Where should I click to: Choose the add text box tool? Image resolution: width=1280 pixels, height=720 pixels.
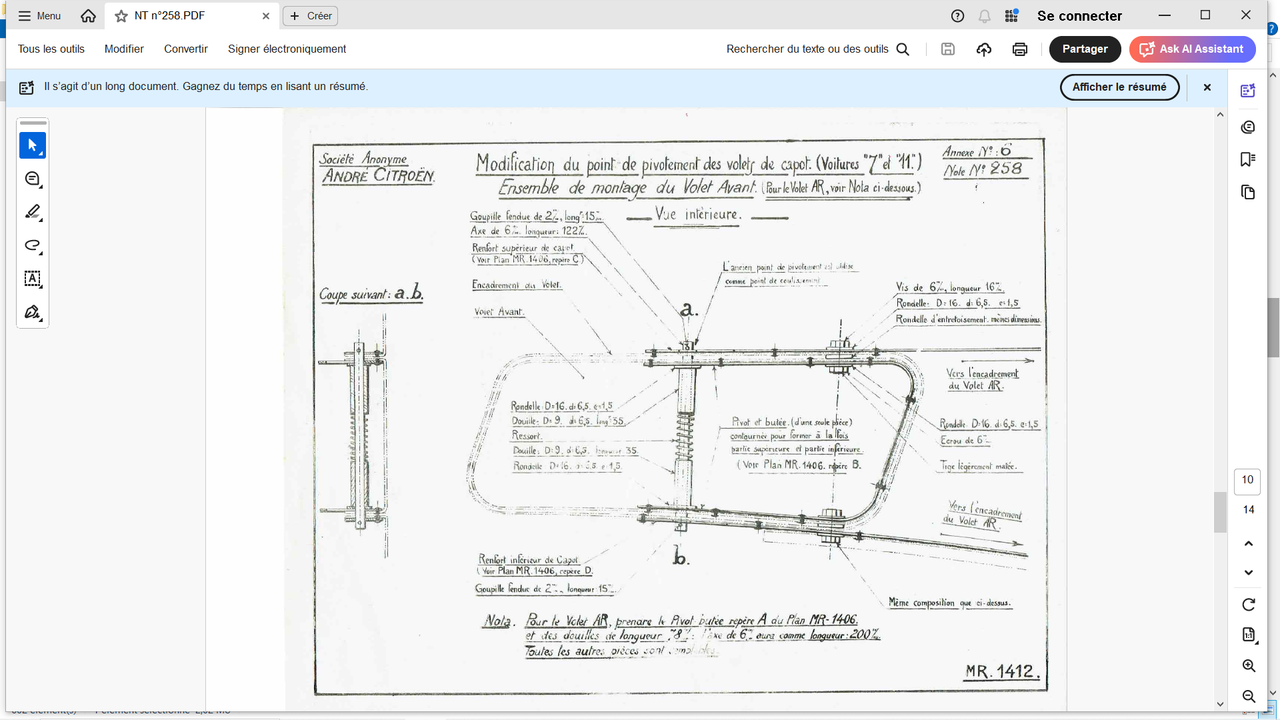[32, 279]
